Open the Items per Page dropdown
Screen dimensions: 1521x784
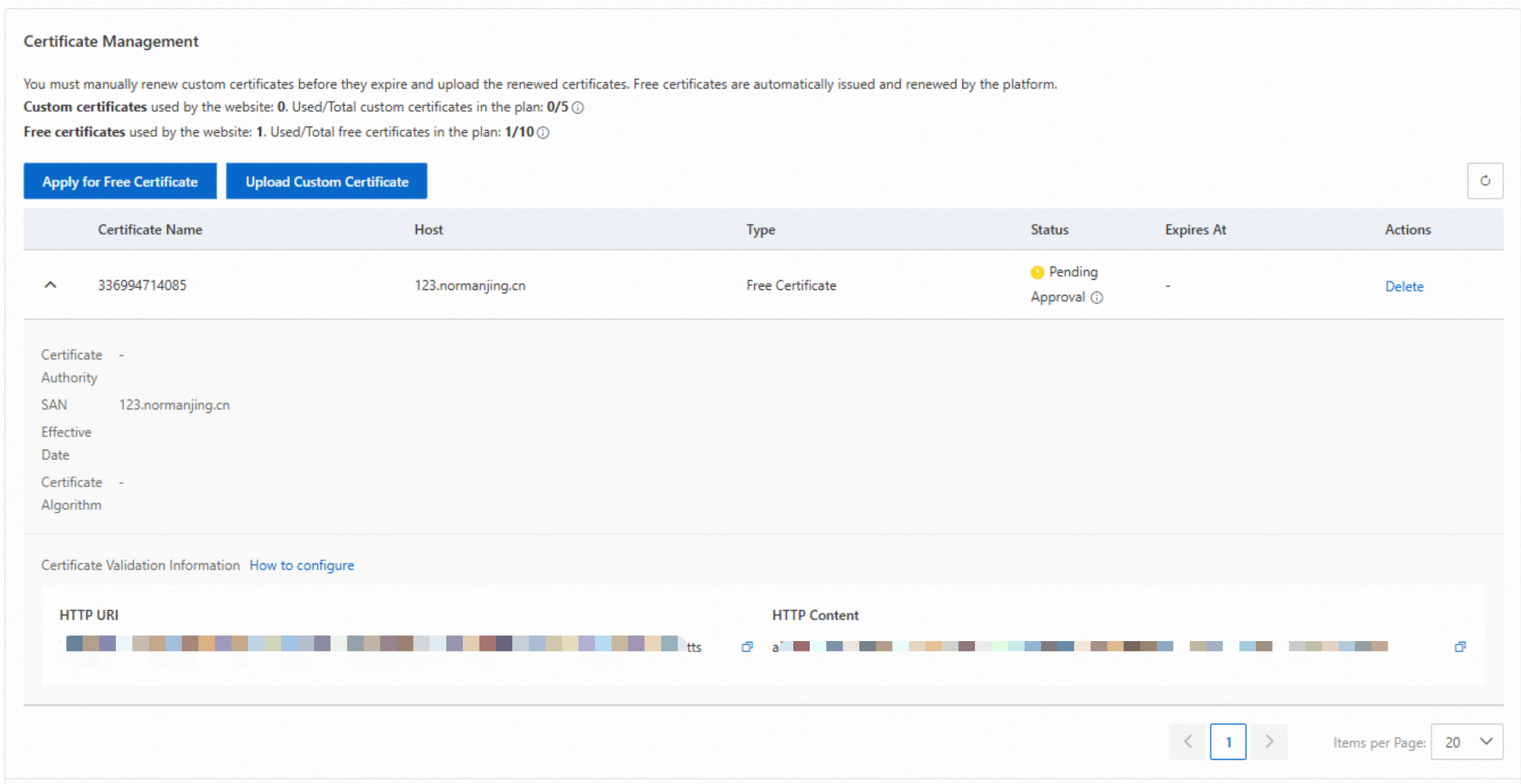(1467, 742)
